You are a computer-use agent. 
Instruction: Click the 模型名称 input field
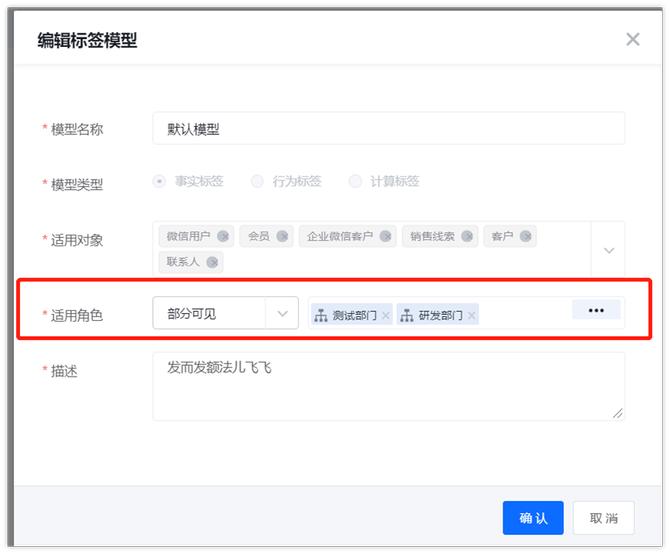click(388, 129)
